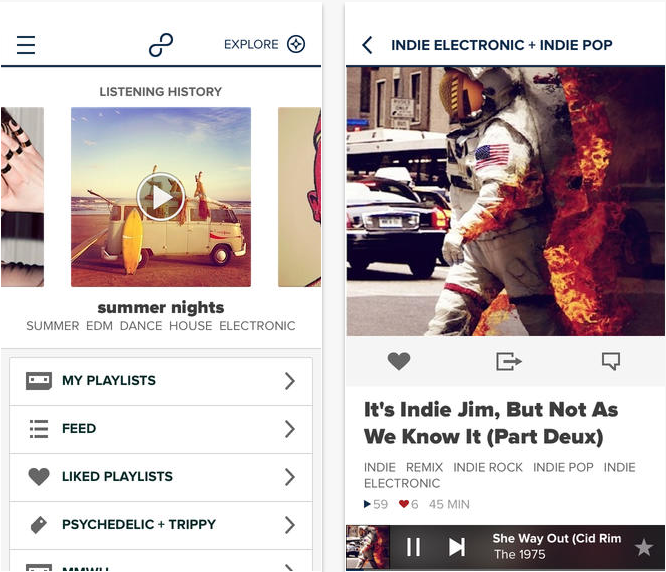Image resolution: width=666 pixels, height=572 pixels.
Task: Share the playlist with the export icon
Action: 509,361
